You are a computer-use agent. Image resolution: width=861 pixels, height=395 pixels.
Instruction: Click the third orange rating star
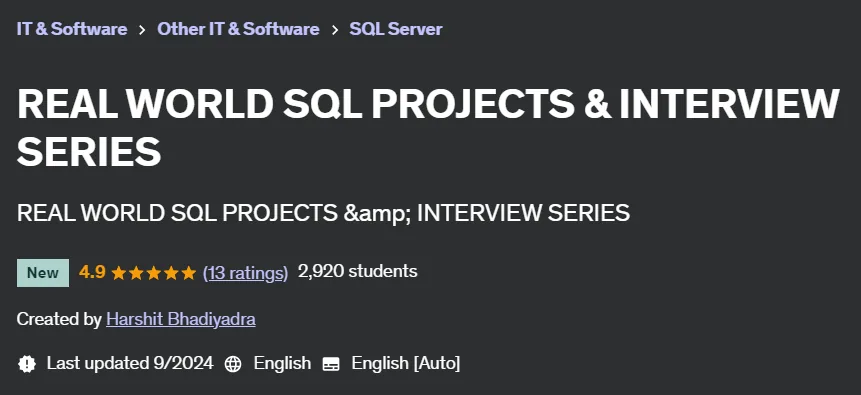(154, 272)
